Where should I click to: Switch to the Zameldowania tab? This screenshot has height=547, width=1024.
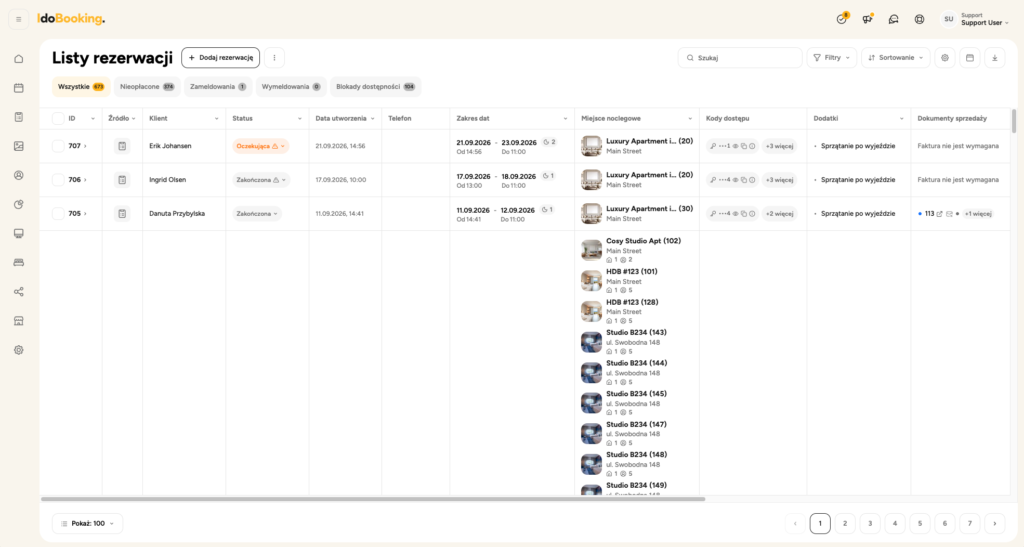click(x=218, y=87)
